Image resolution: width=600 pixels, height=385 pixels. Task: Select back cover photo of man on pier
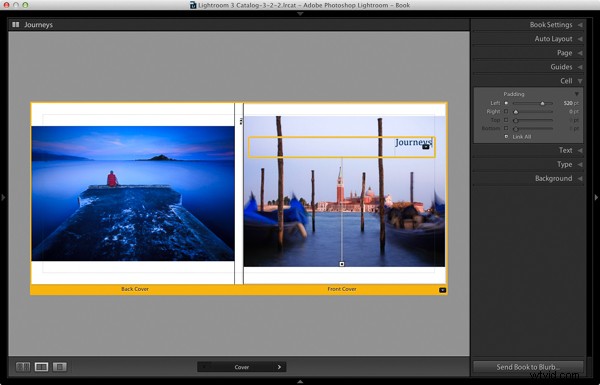(133, 193)
